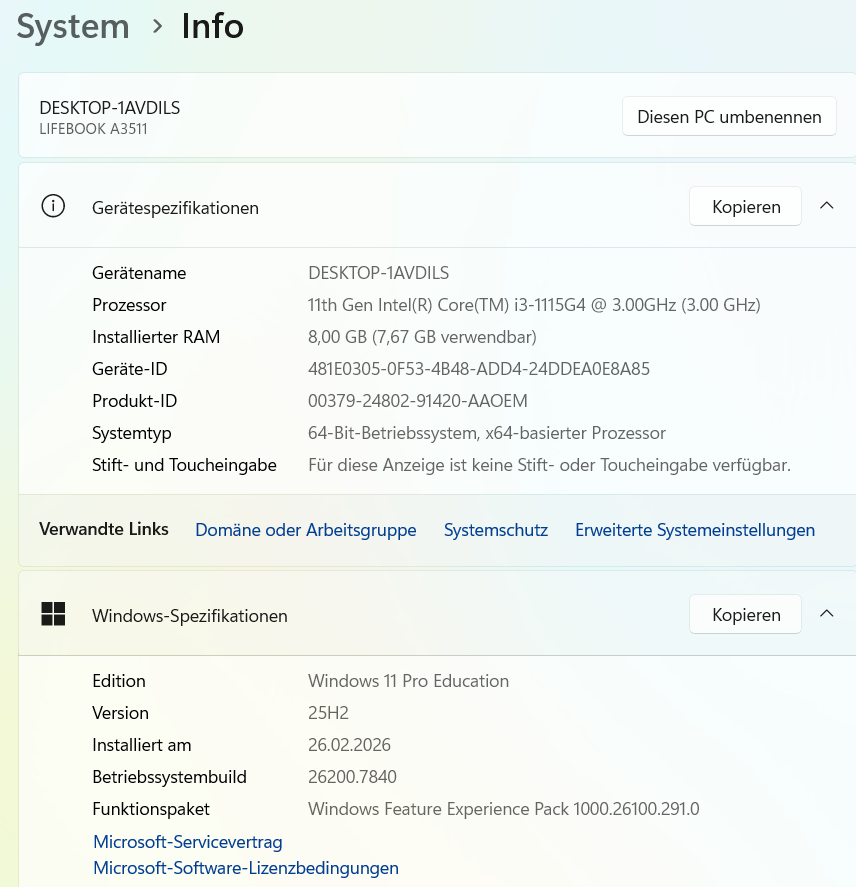The width and height of the screenshot is (856, 887).
Task: Click the Geräte-ID label
Action: click(130, 369)
